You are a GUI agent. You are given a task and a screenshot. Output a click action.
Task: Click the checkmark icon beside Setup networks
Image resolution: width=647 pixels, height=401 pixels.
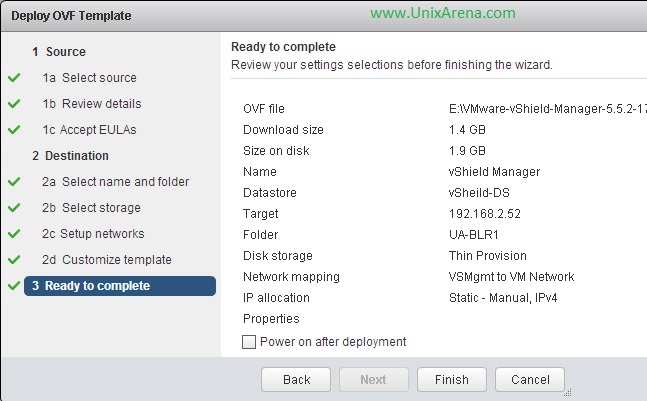coord(14,234)
